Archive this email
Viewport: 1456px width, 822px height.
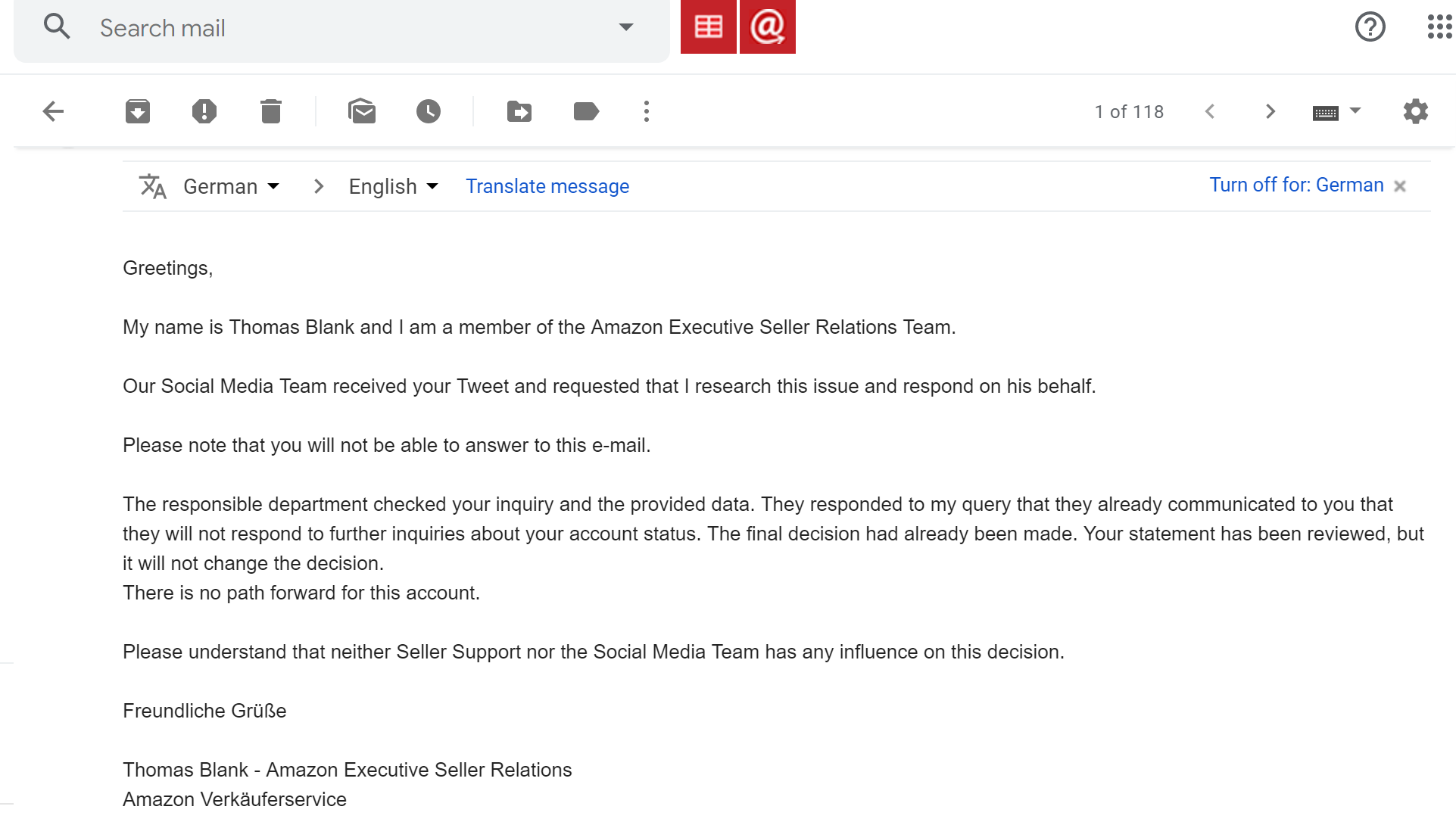[x=138, y=112]
